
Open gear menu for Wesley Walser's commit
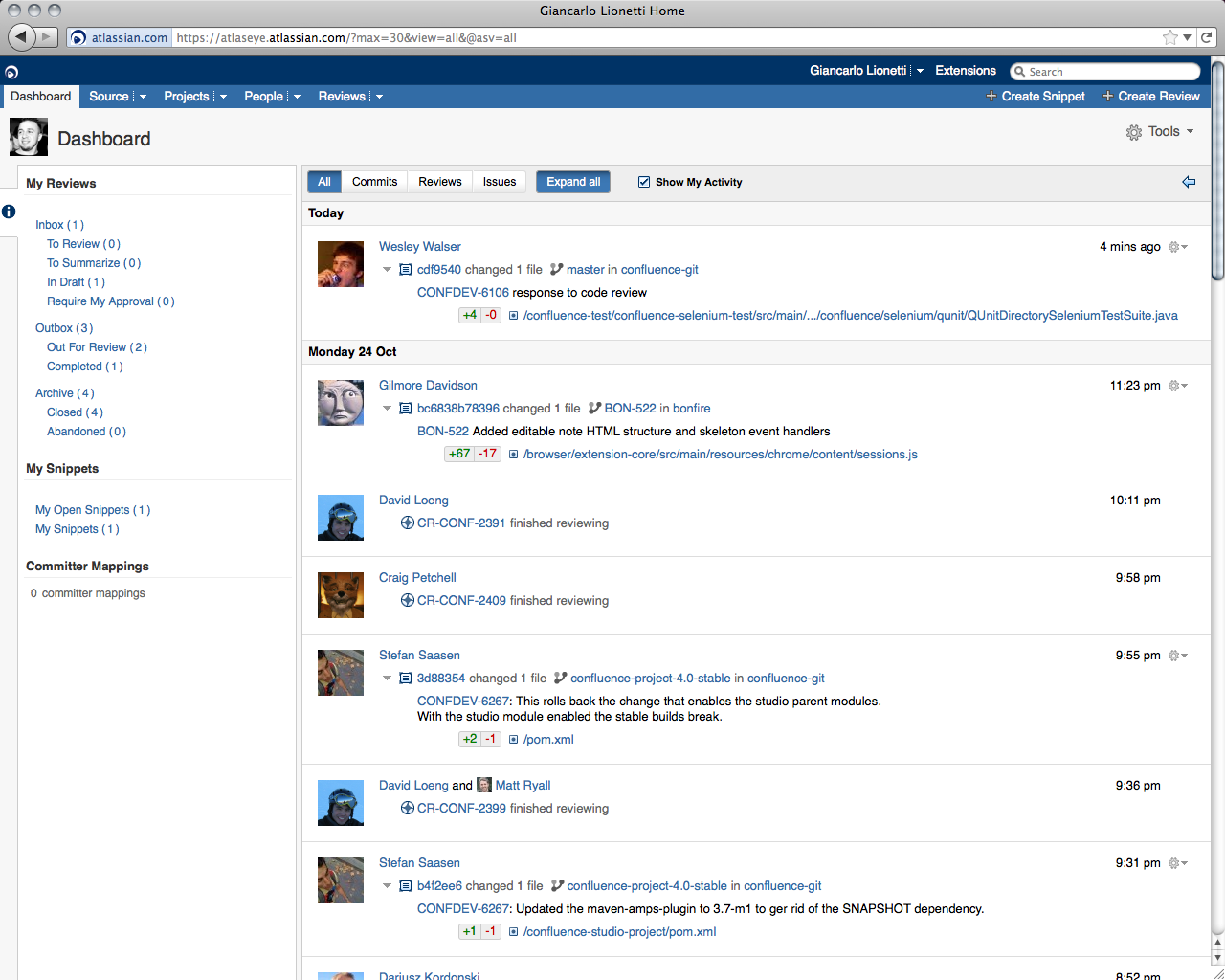(1178, 247)
